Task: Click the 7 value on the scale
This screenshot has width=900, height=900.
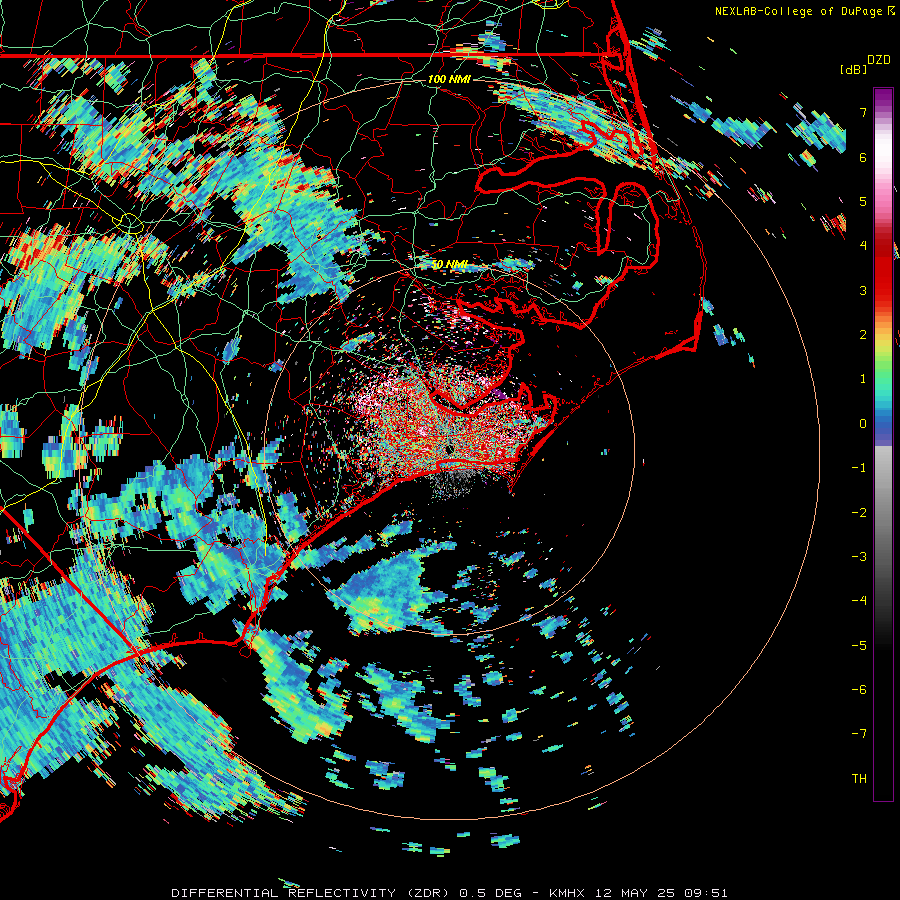Action: (863, 112)
